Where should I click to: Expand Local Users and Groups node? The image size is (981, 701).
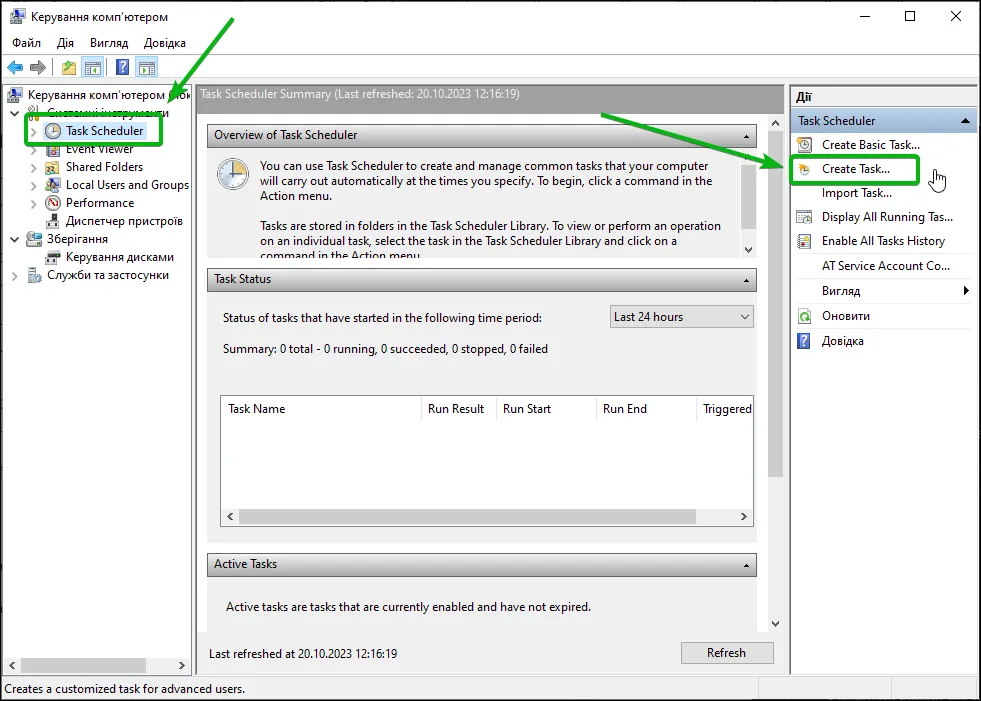click(34, 186)
